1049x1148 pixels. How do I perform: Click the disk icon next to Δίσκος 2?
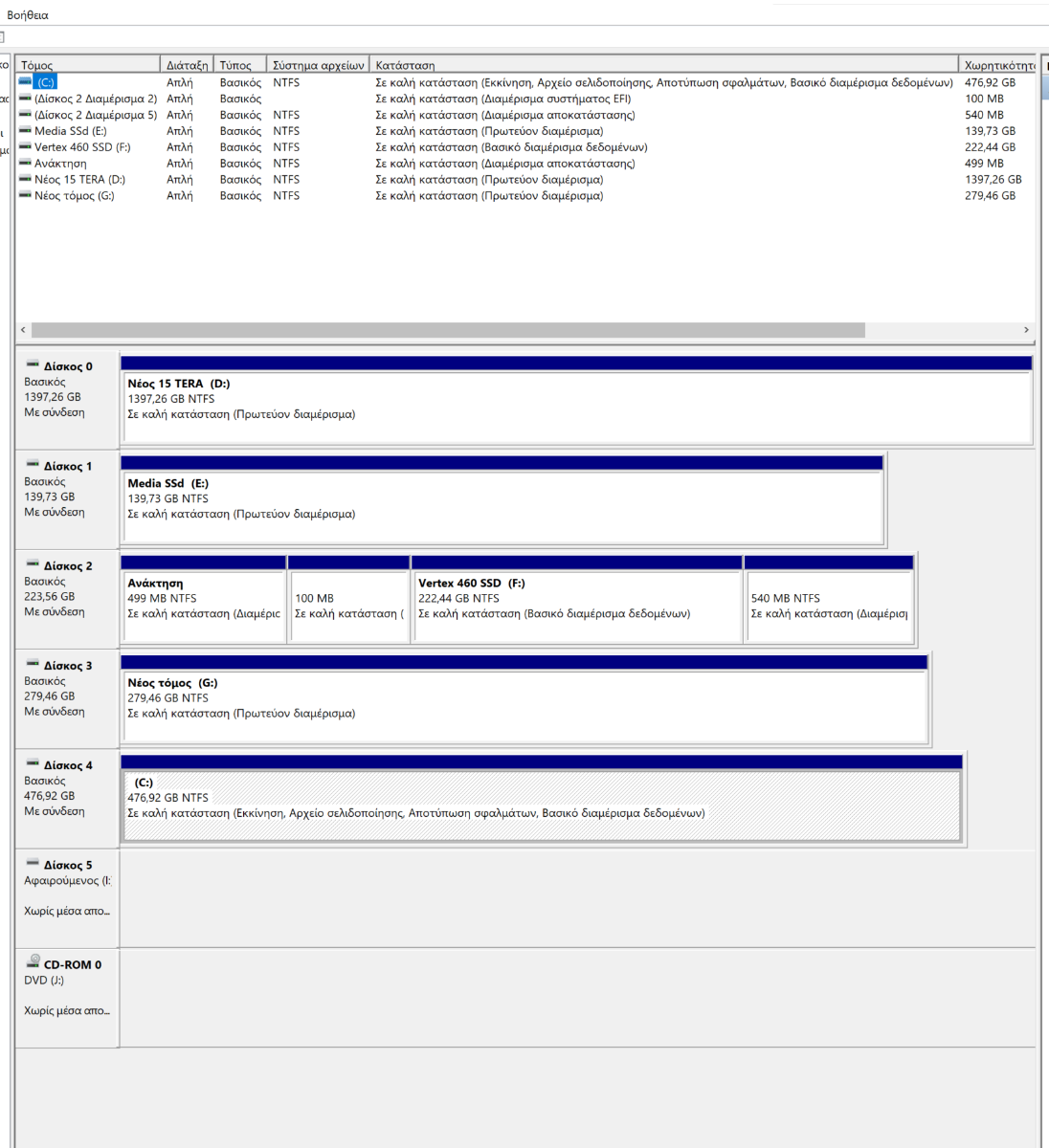coord(33,565)
